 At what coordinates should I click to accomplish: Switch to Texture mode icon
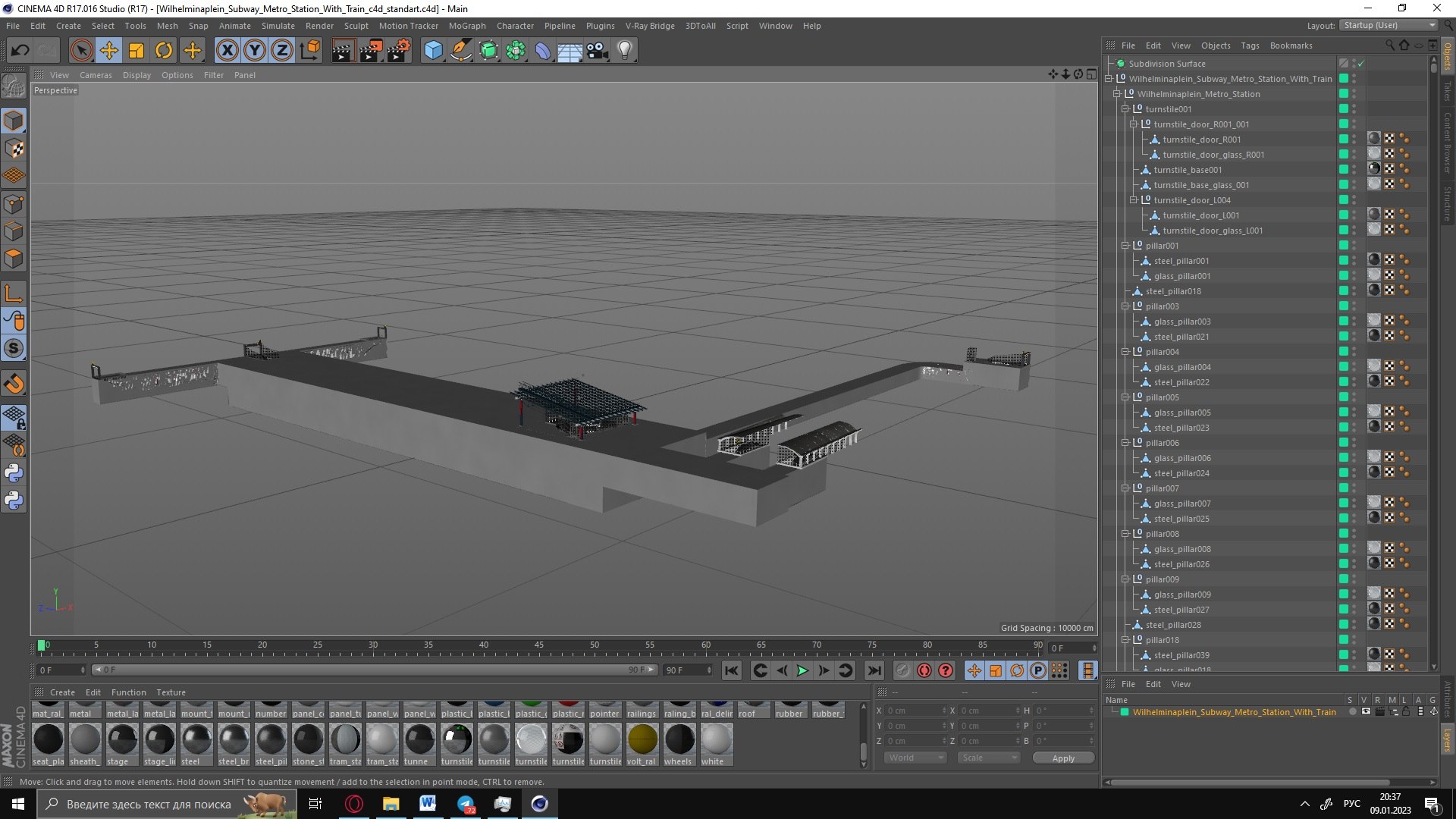coord(14,149)
